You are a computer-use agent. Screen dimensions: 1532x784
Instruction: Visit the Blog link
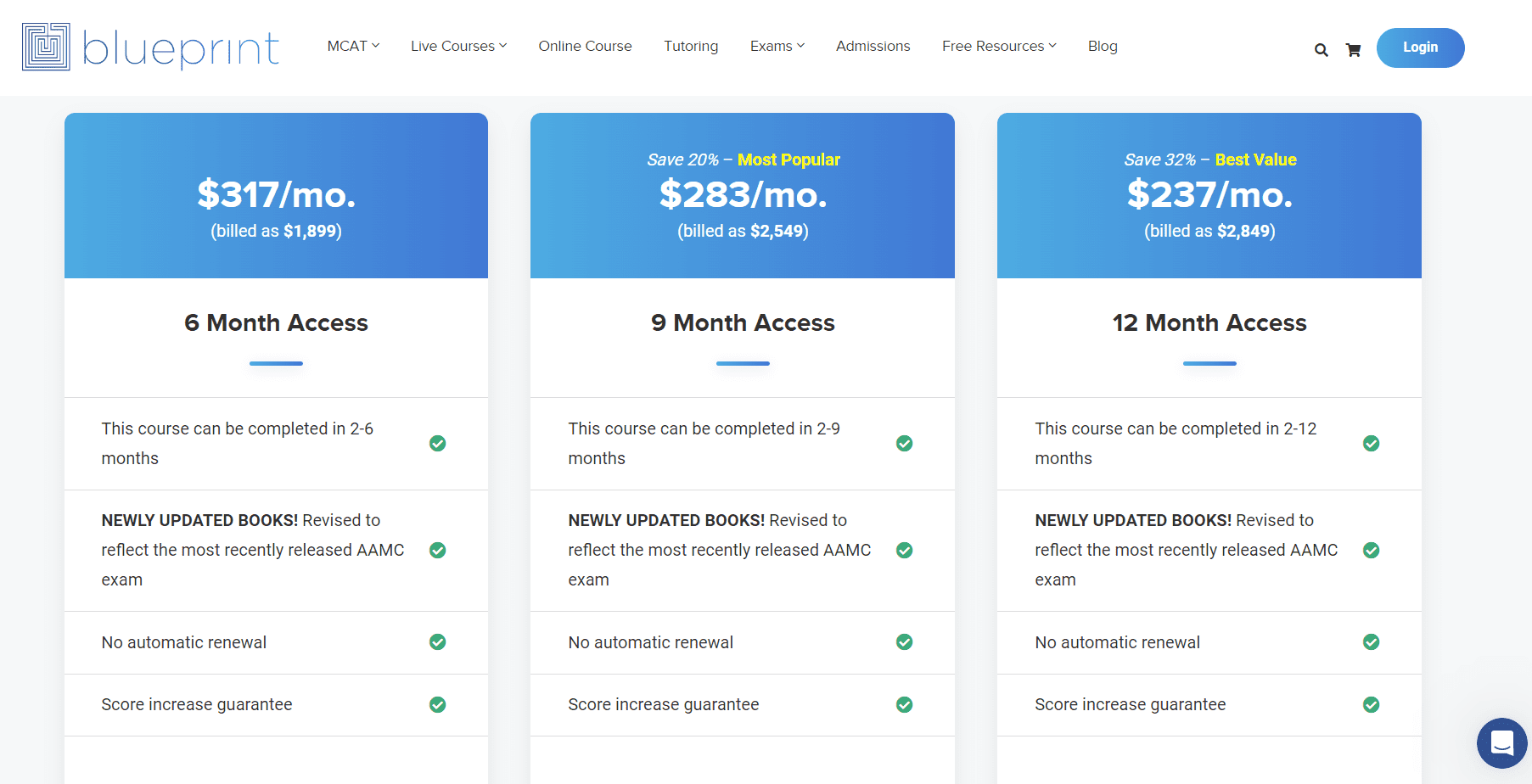[x=1102, y=46]
